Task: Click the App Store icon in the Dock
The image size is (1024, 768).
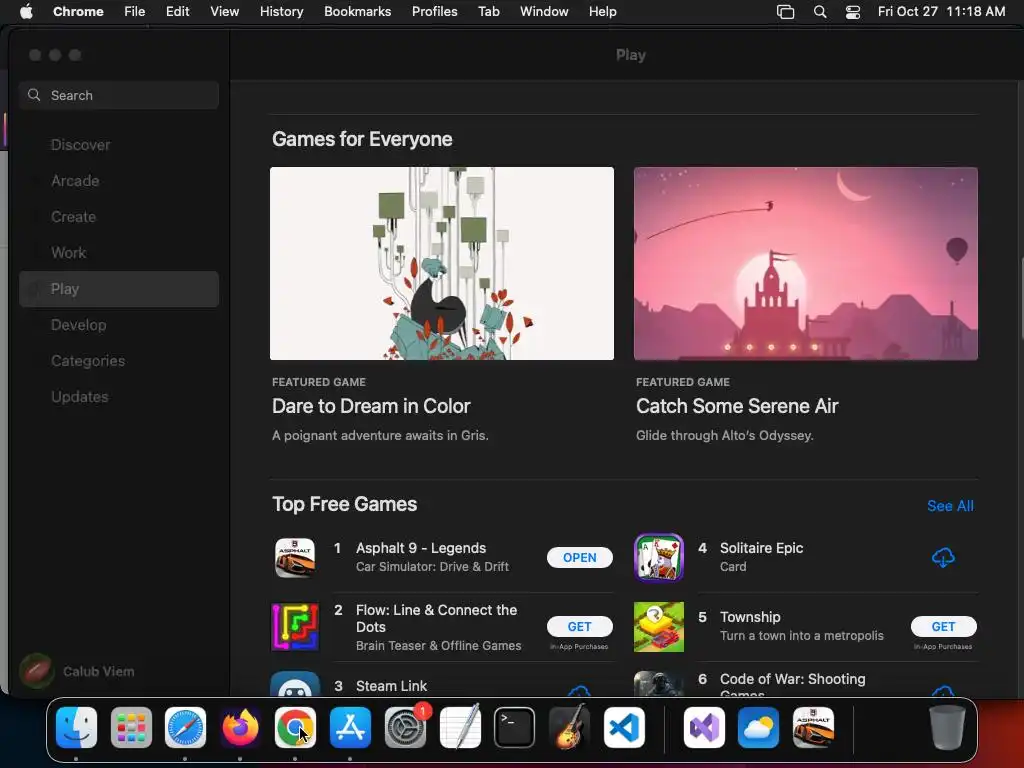Action: pyautogui.click(x=350, y=728)
